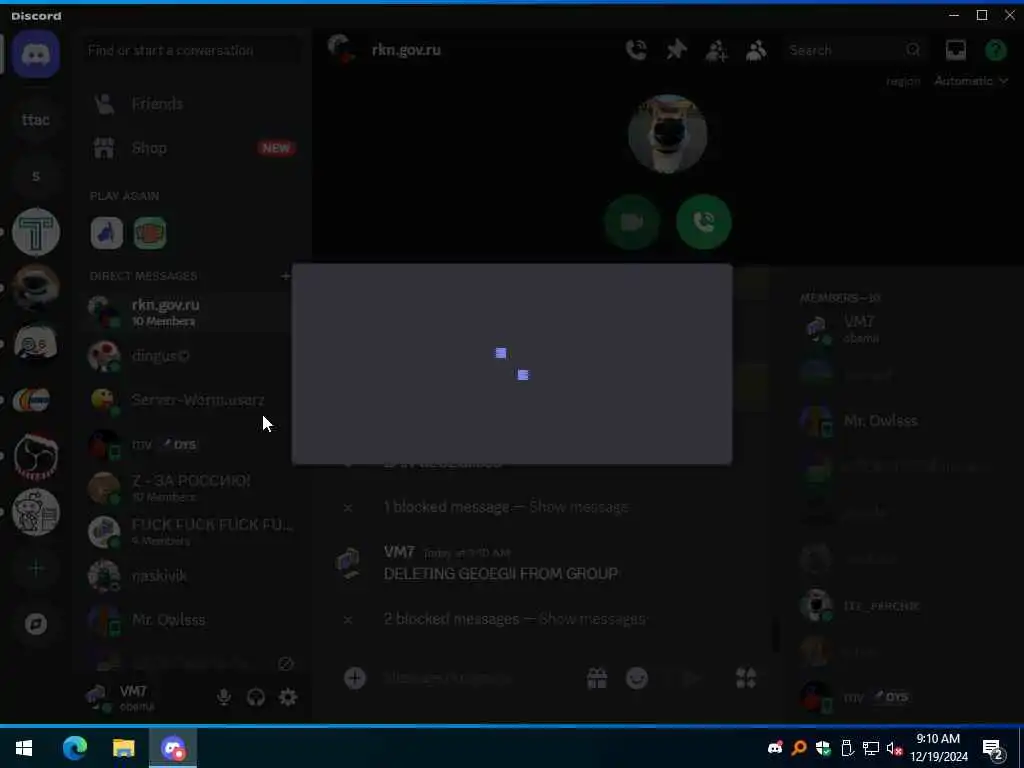The height and width of the screenshot is (768, 1024).
Task: Start video call green button
Action: 632,222
